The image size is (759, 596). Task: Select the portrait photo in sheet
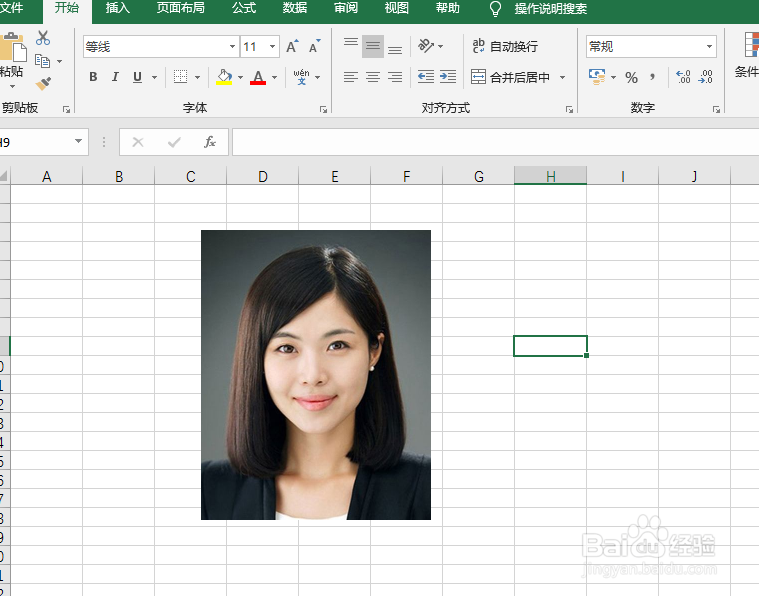tap(316, 375)
